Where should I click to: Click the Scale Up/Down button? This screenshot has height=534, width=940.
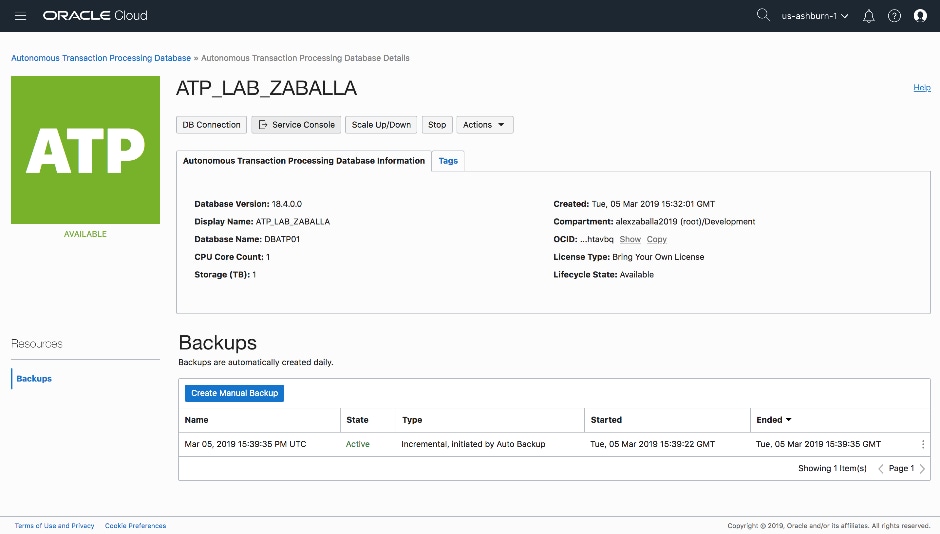coord(381,125)
